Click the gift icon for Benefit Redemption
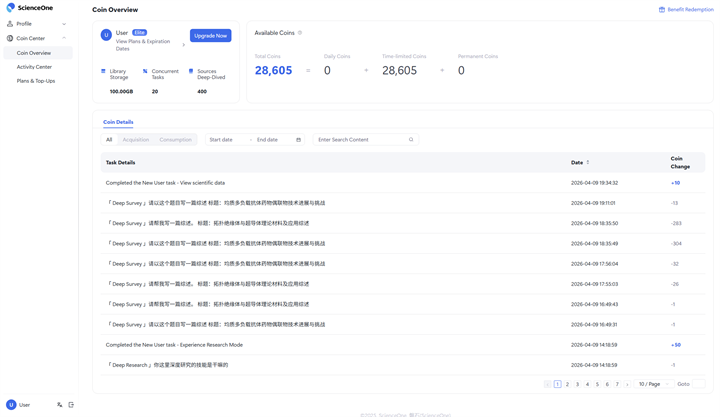720x417 pixels. click(661, 10)
